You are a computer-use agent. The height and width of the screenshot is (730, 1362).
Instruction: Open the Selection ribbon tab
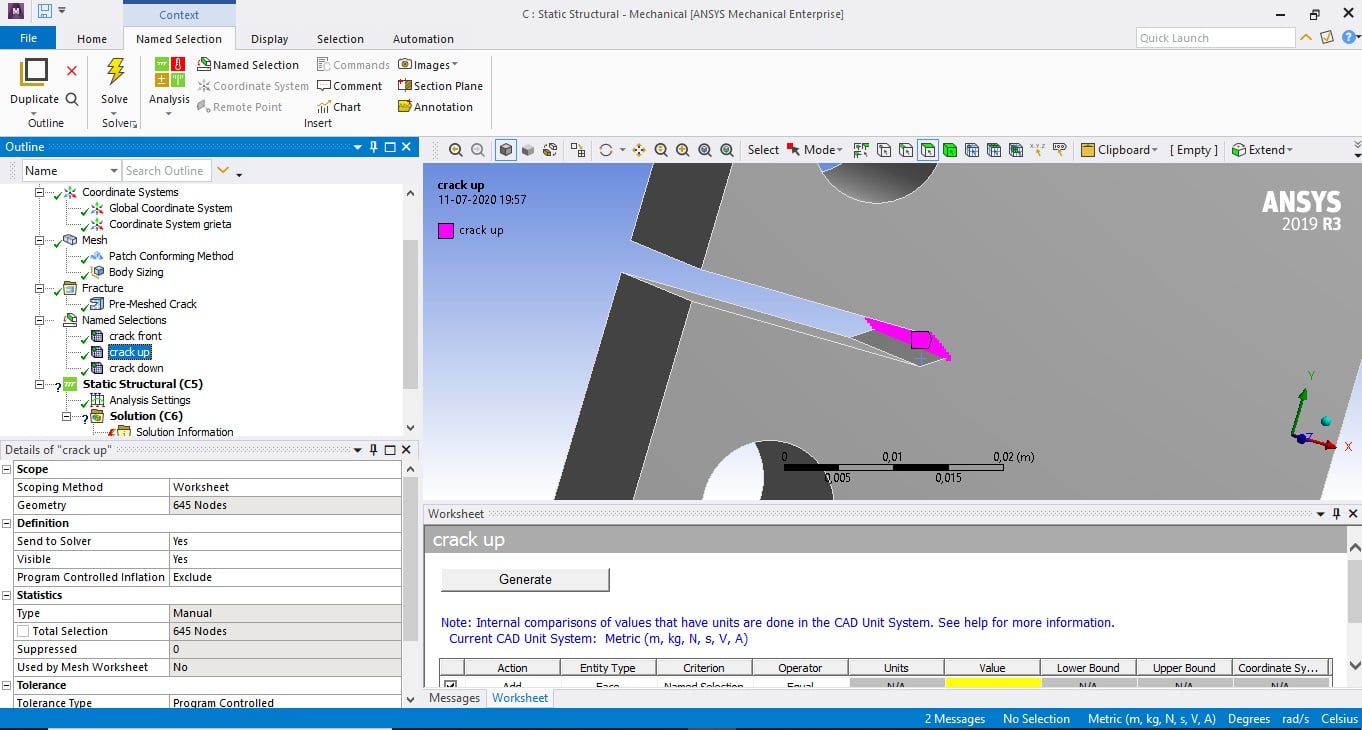coord(340,39)
